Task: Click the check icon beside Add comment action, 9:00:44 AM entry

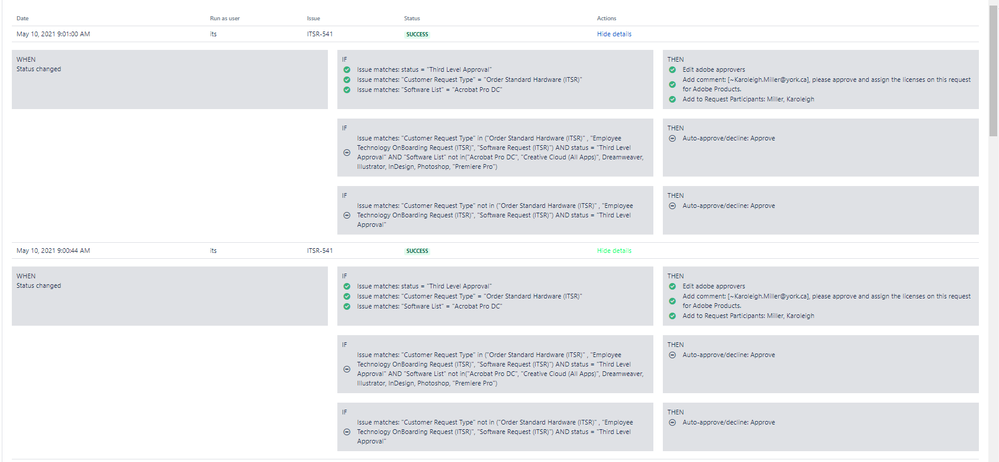Action: click(672, 301)
